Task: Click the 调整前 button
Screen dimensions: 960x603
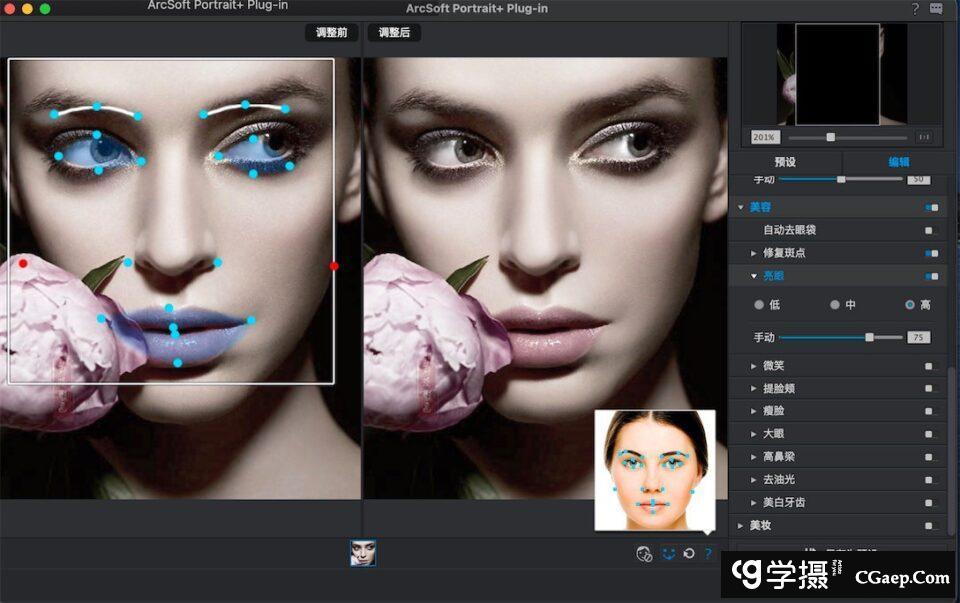Action: [x=331, y=33]
